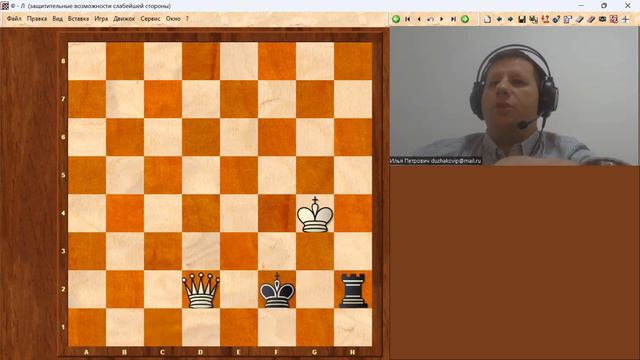Click the first eraser icon
Screen dimensions: 640x360
(579, 19)
